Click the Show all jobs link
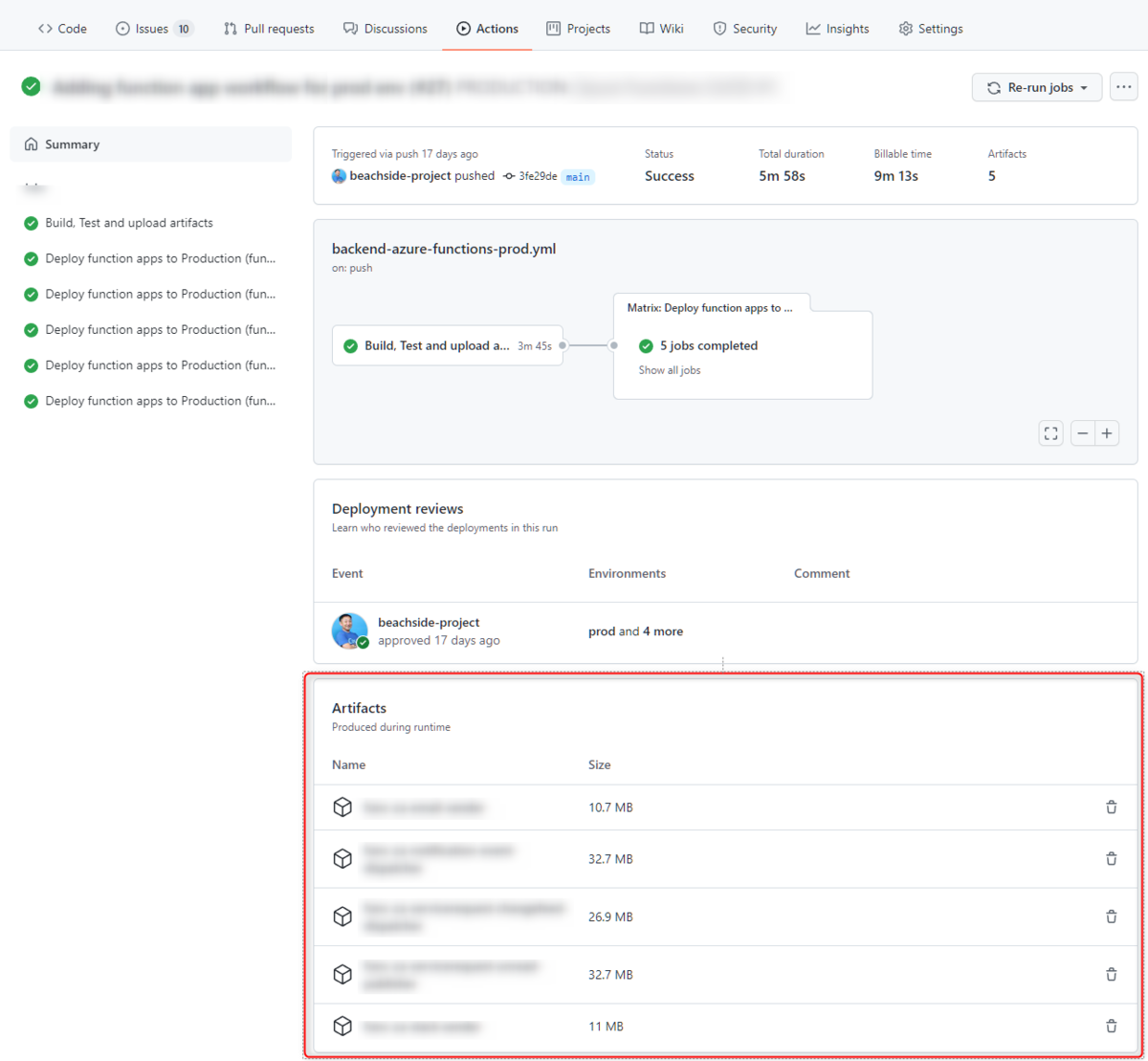Image resolution: width=1148 pixels, height=1061 pixels. (669, 369)
